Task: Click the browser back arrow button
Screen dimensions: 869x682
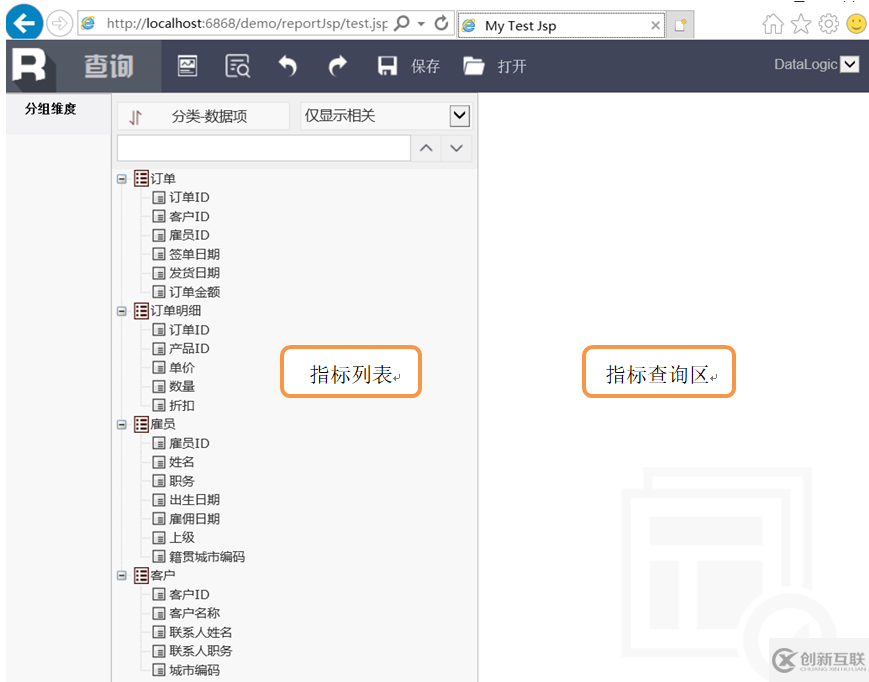Action: click(24, 22)
